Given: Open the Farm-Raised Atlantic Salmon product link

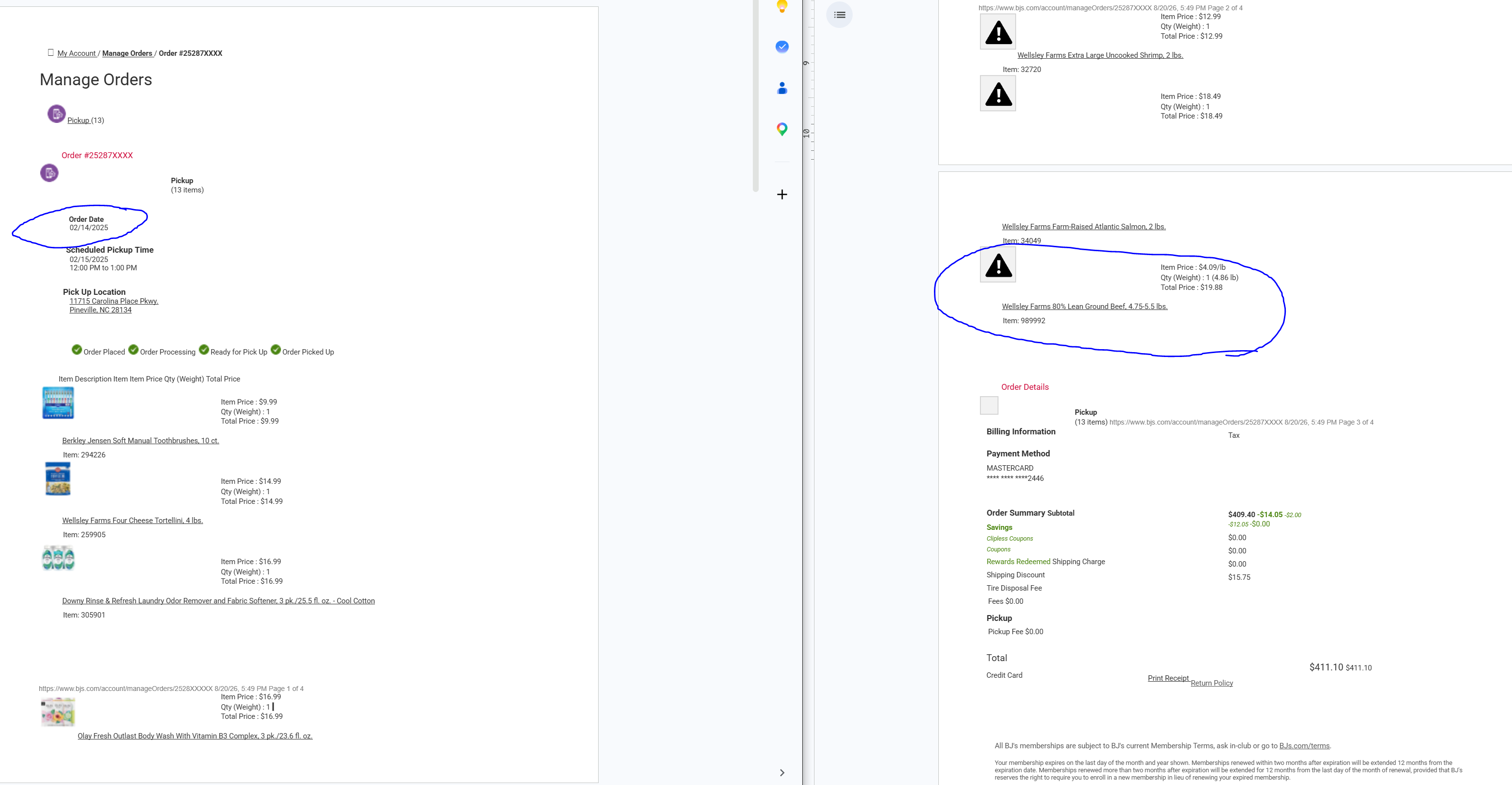Looking at the screenshot, I should [x=1084, y=227].
